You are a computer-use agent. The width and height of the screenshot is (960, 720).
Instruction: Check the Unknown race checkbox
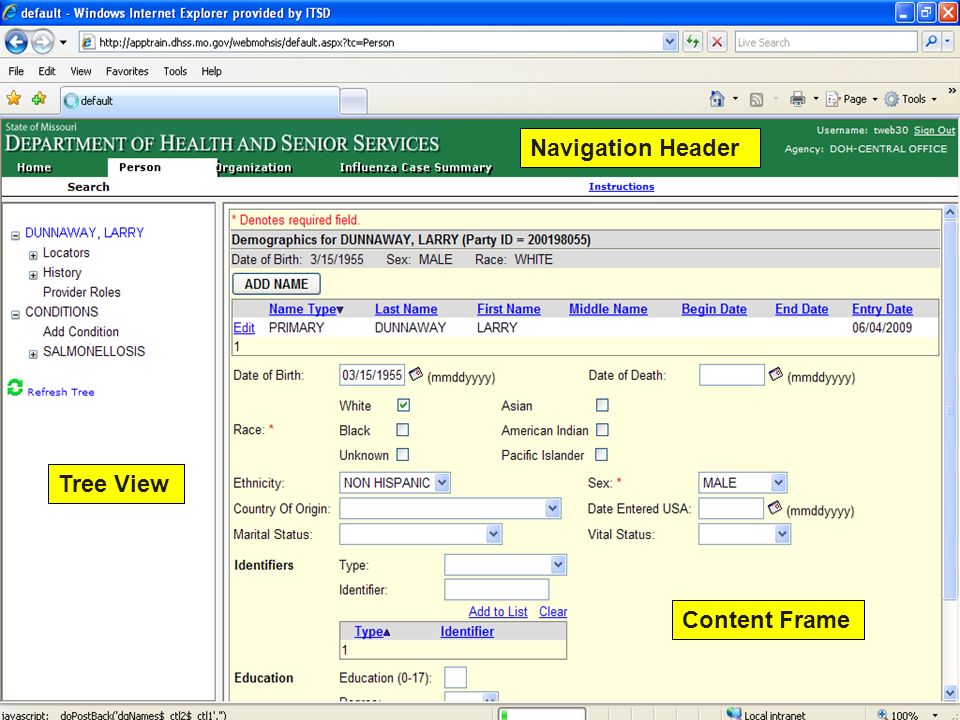[x=402, y=455]
